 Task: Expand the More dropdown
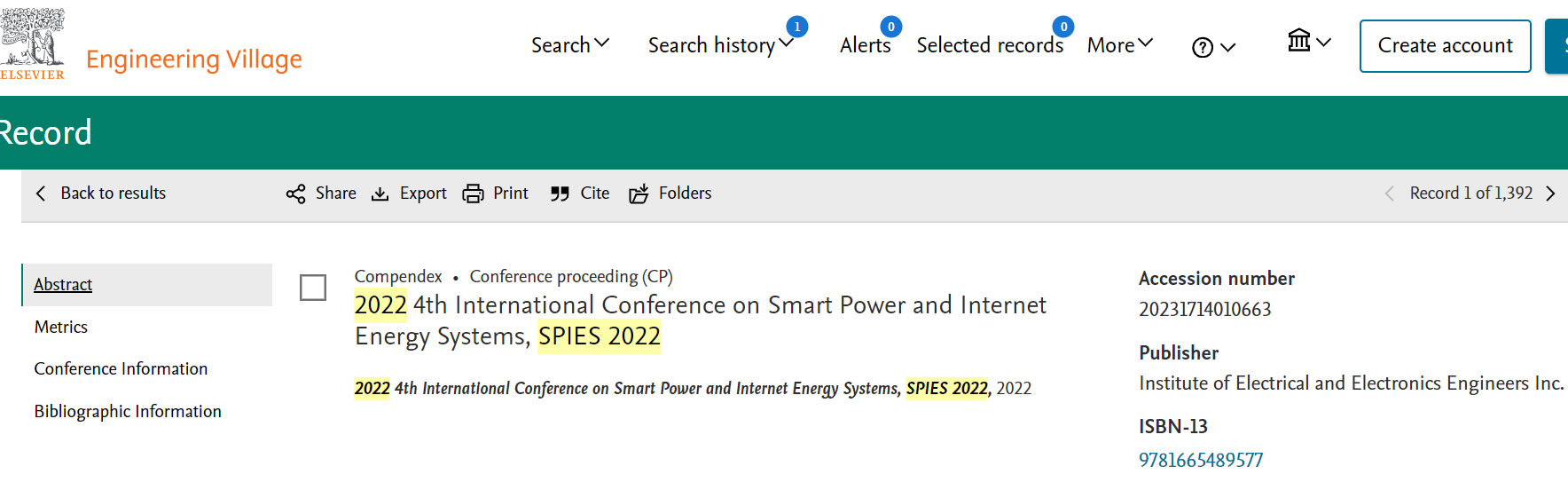click(1119, 44)
